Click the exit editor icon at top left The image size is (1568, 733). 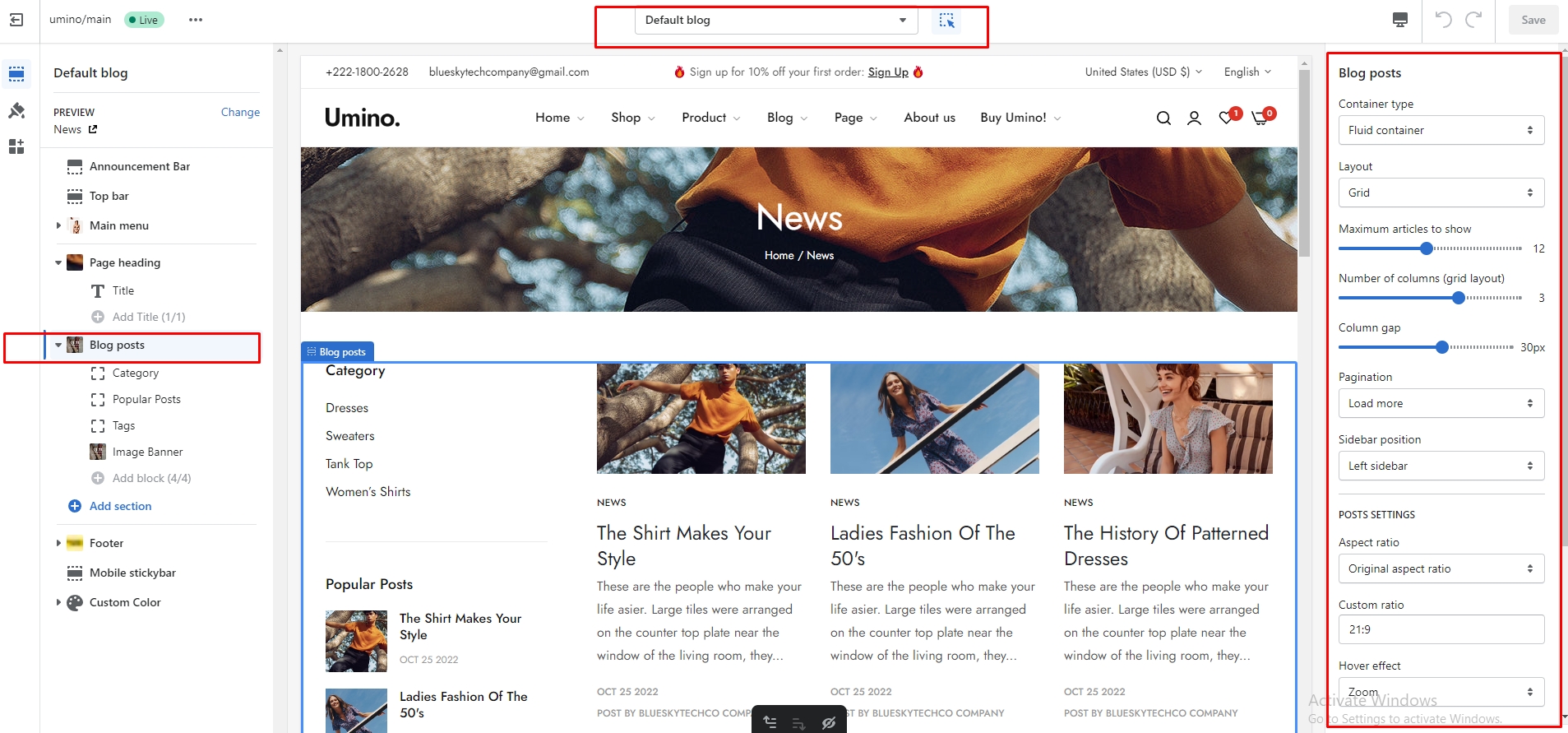pyautogui.click(x=16, y=20)
